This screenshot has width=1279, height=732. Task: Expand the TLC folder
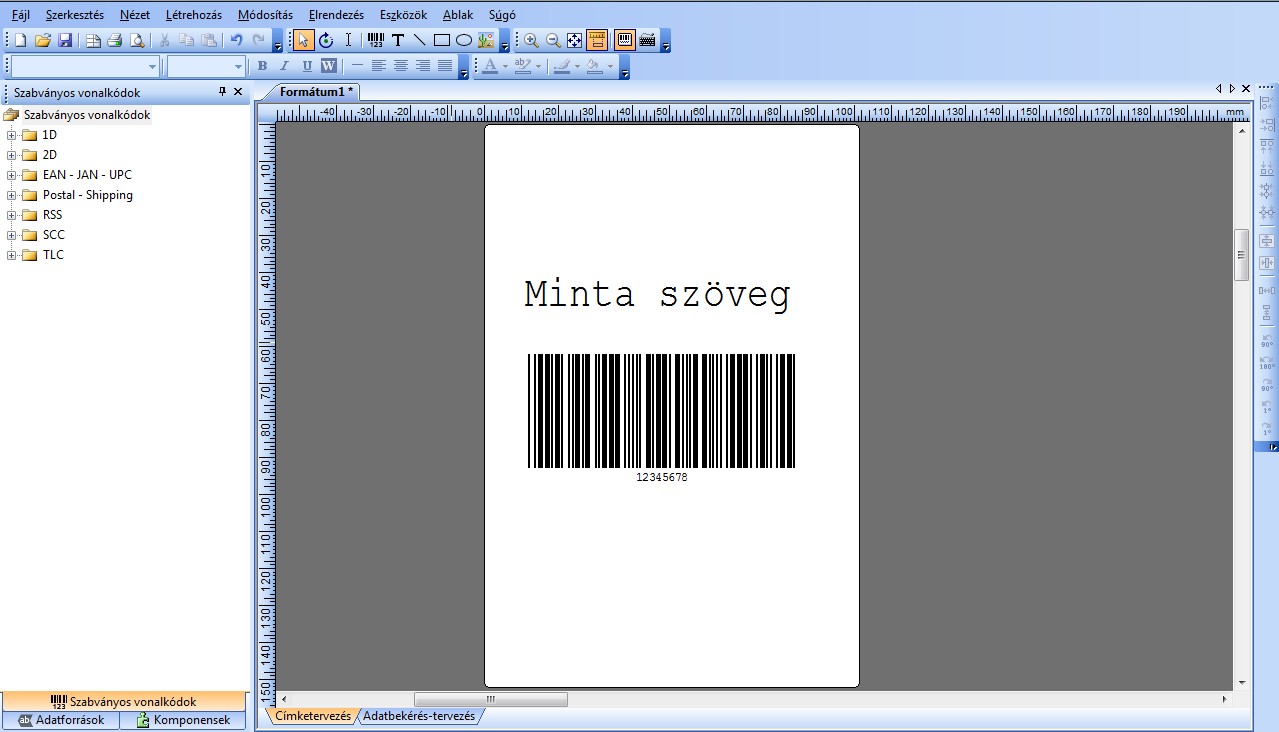pos(12,255)
